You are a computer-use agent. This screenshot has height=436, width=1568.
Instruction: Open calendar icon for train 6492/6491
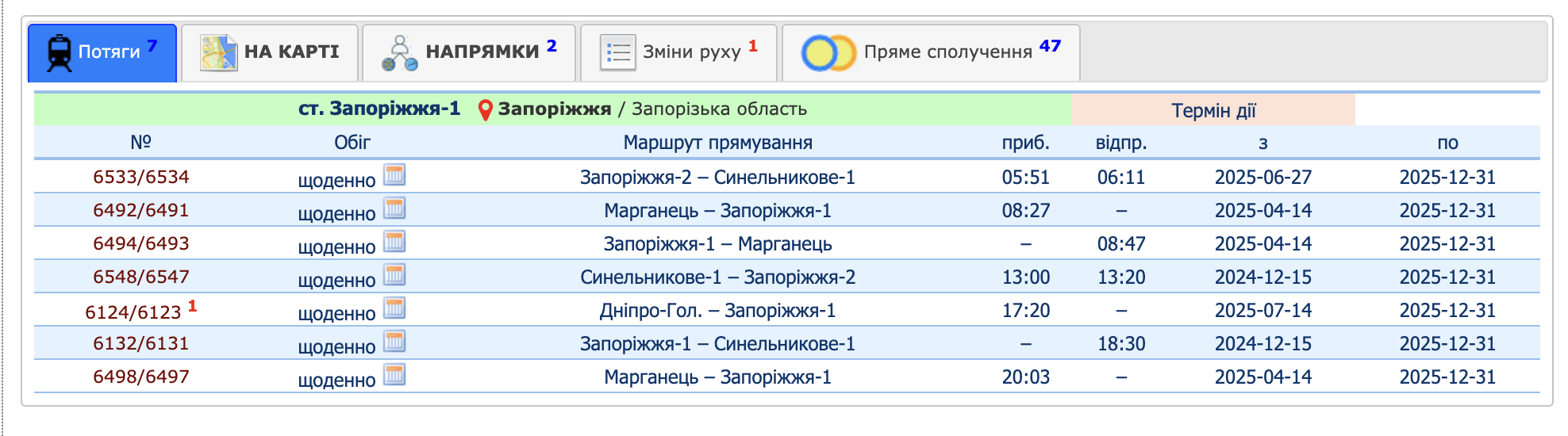[x=394, y=208]
